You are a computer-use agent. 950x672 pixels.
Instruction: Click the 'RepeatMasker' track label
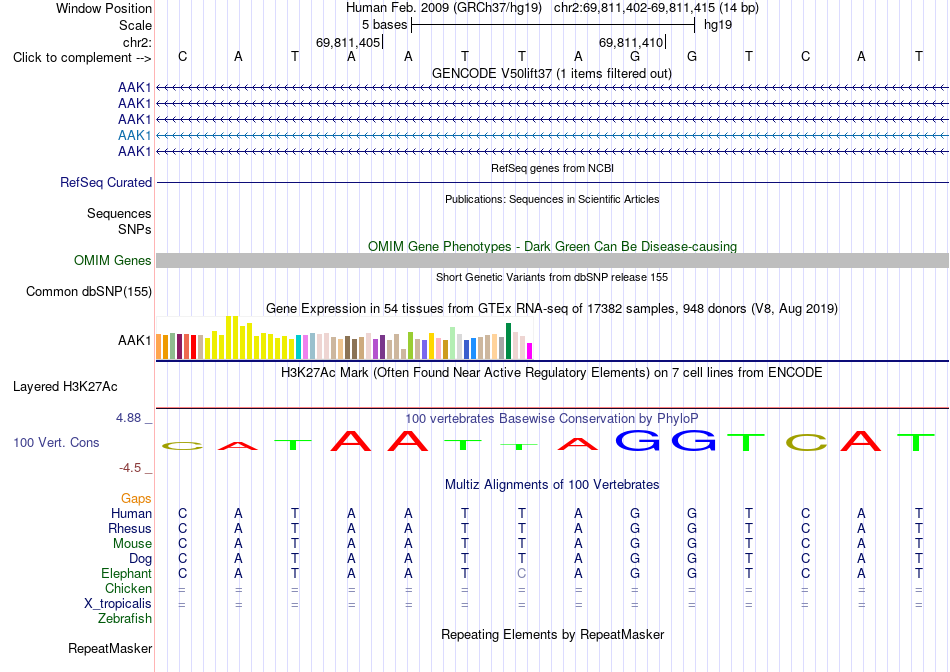click(110, 648)
